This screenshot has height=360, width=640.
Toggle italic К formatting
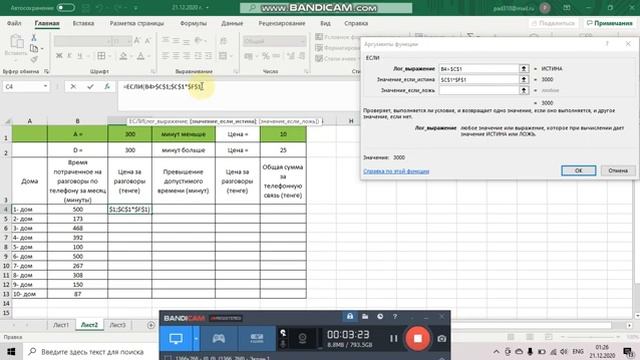pyautogui.click(x=69, y=56)
